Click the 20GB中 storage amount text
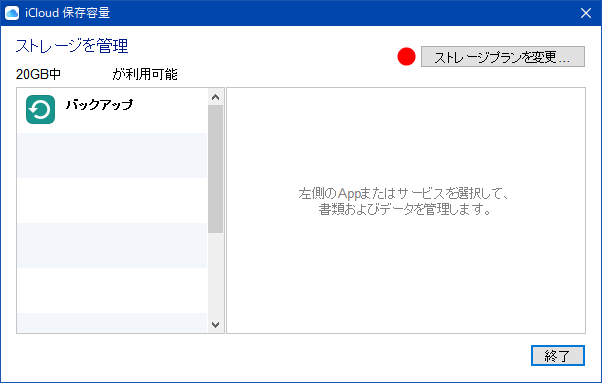The image size is (602, 383). point(38,74)
